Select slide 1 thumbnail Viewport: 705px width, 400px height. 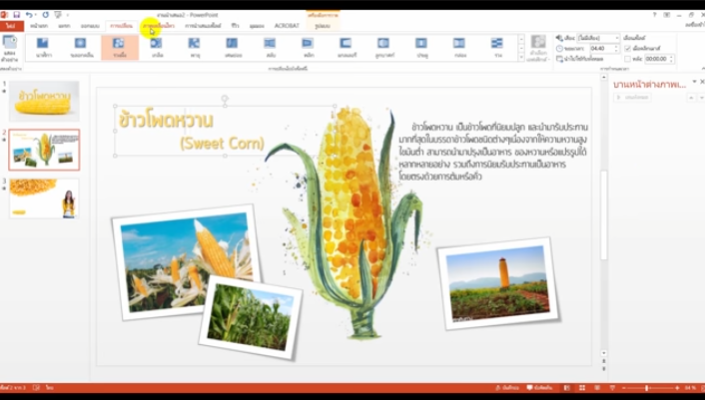click(44, 101)
